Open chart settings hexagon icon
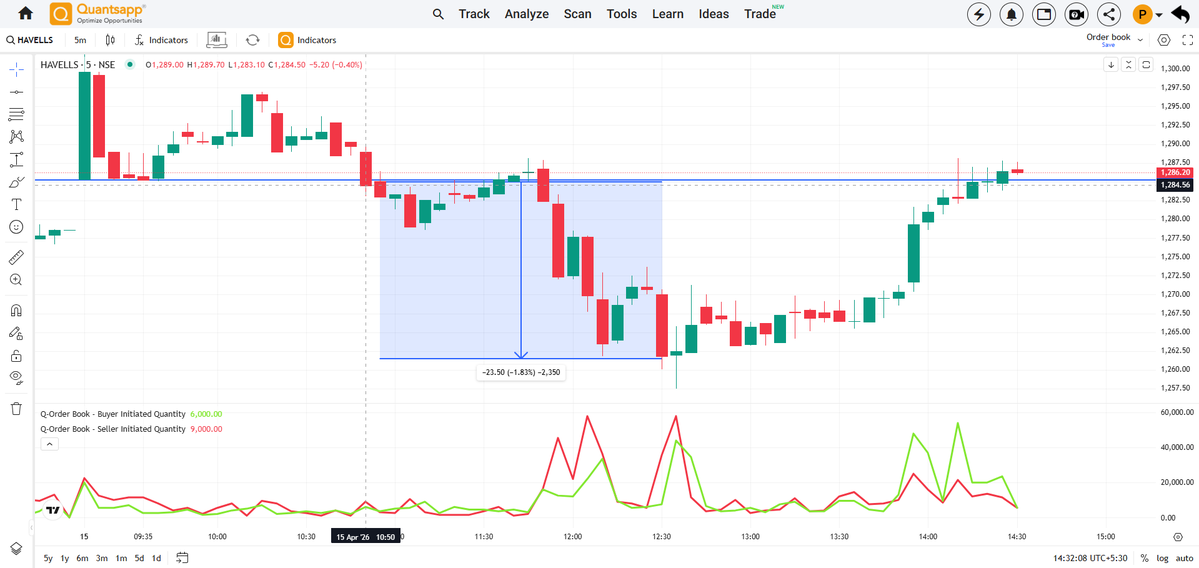The width and height of the screenshot is (1199, 568). coord(1165,40)
